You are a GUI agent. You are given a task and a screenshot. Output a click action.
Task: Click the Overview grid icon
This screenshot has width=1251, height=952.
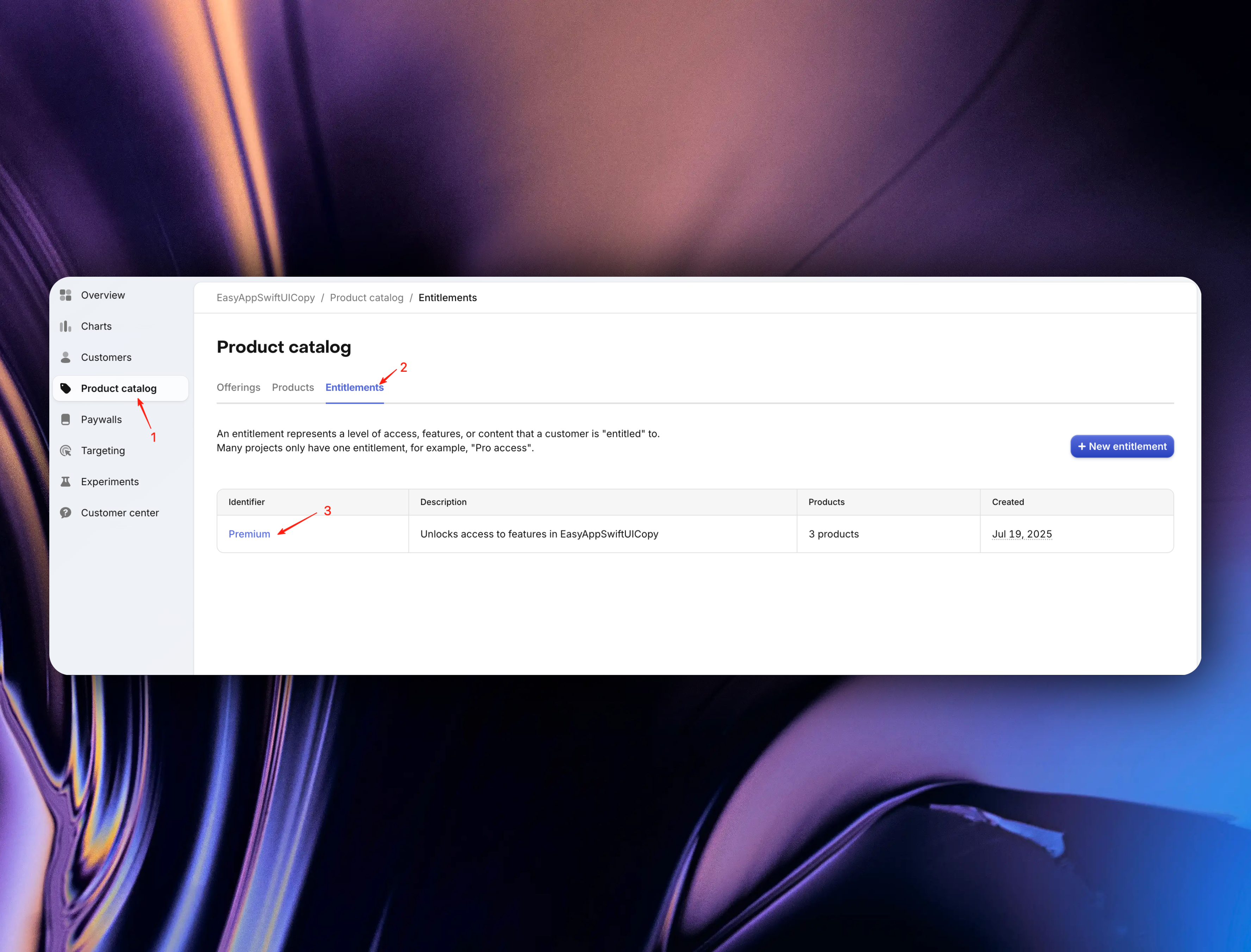click(66, 295)
